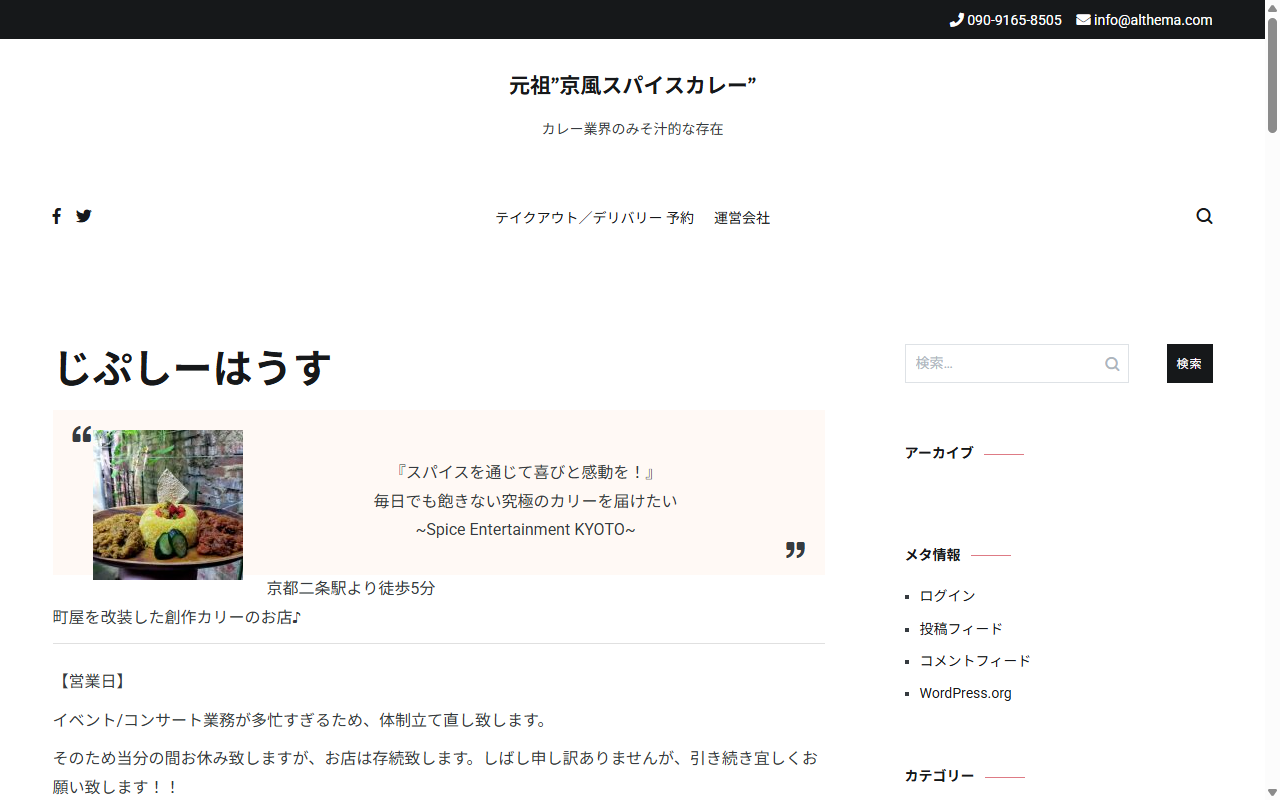1280x800 pixels.
Task: Click the tagline カレー業界のみそ汁的な存在
Action: tap(632, 129)
